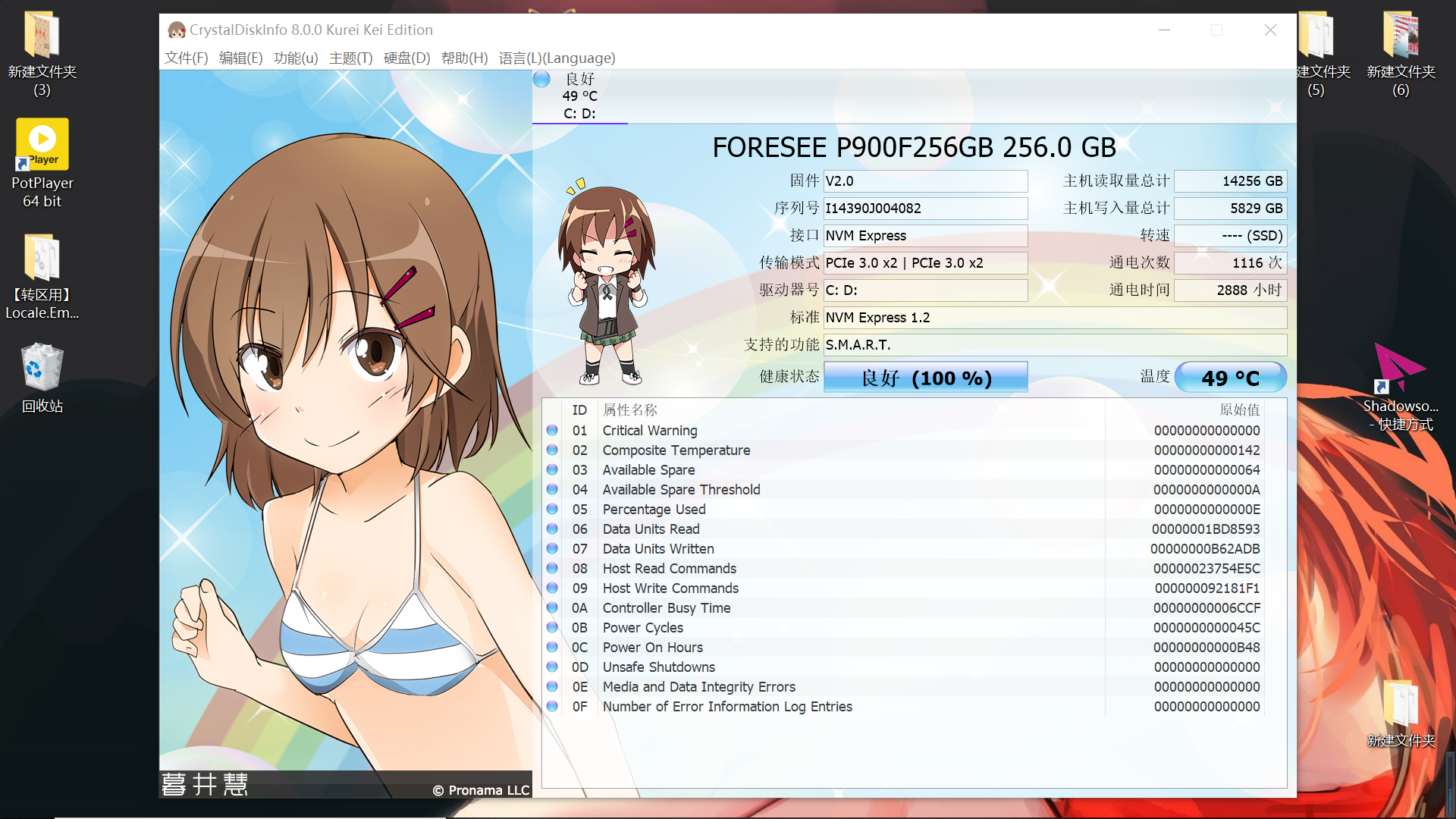Click the PCIe 3.0 x2 transfer mode field
This screenshot has width=1456, height=819.
tap(926, 263)
